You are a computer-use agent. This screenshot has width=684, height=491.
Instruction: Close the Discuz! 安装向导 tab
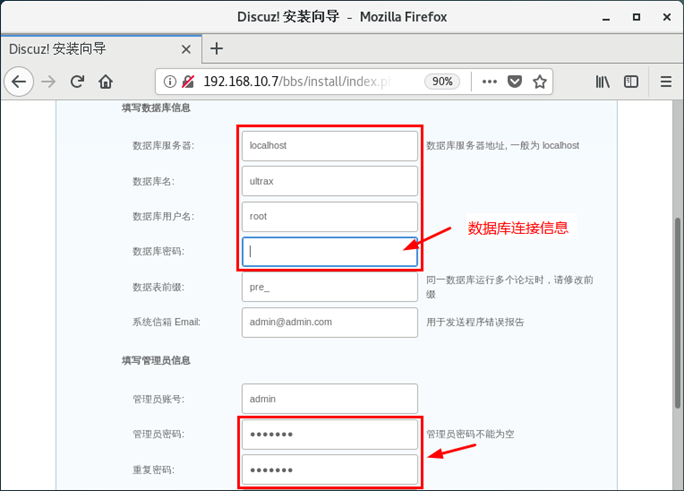[x=186, y=49]
